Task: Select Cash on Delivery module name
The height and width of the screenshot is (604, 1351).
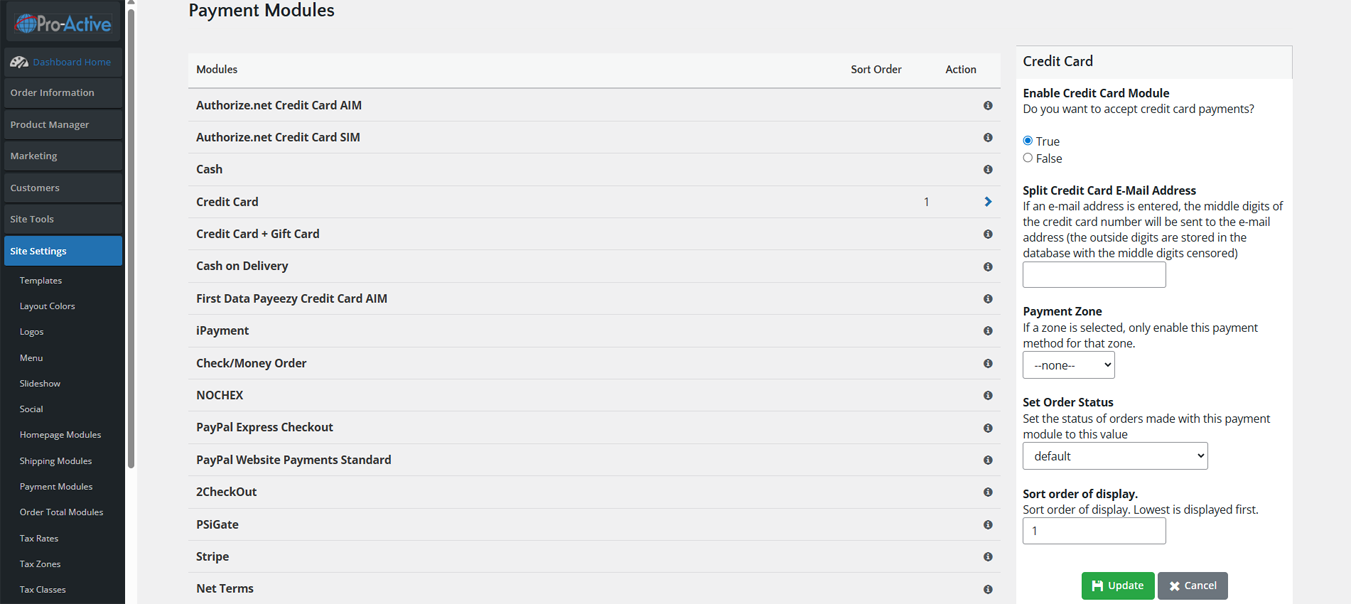Action: tap(242, 266)
